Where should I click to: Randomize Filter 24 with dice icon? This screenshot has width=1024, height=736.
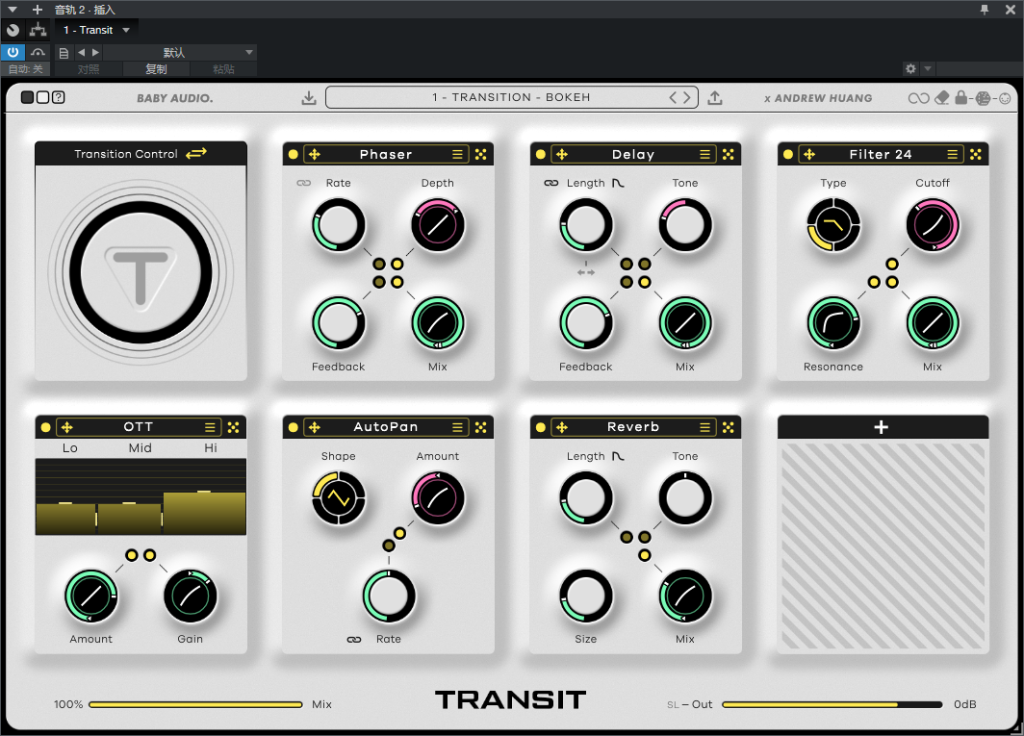click(976, 154)
